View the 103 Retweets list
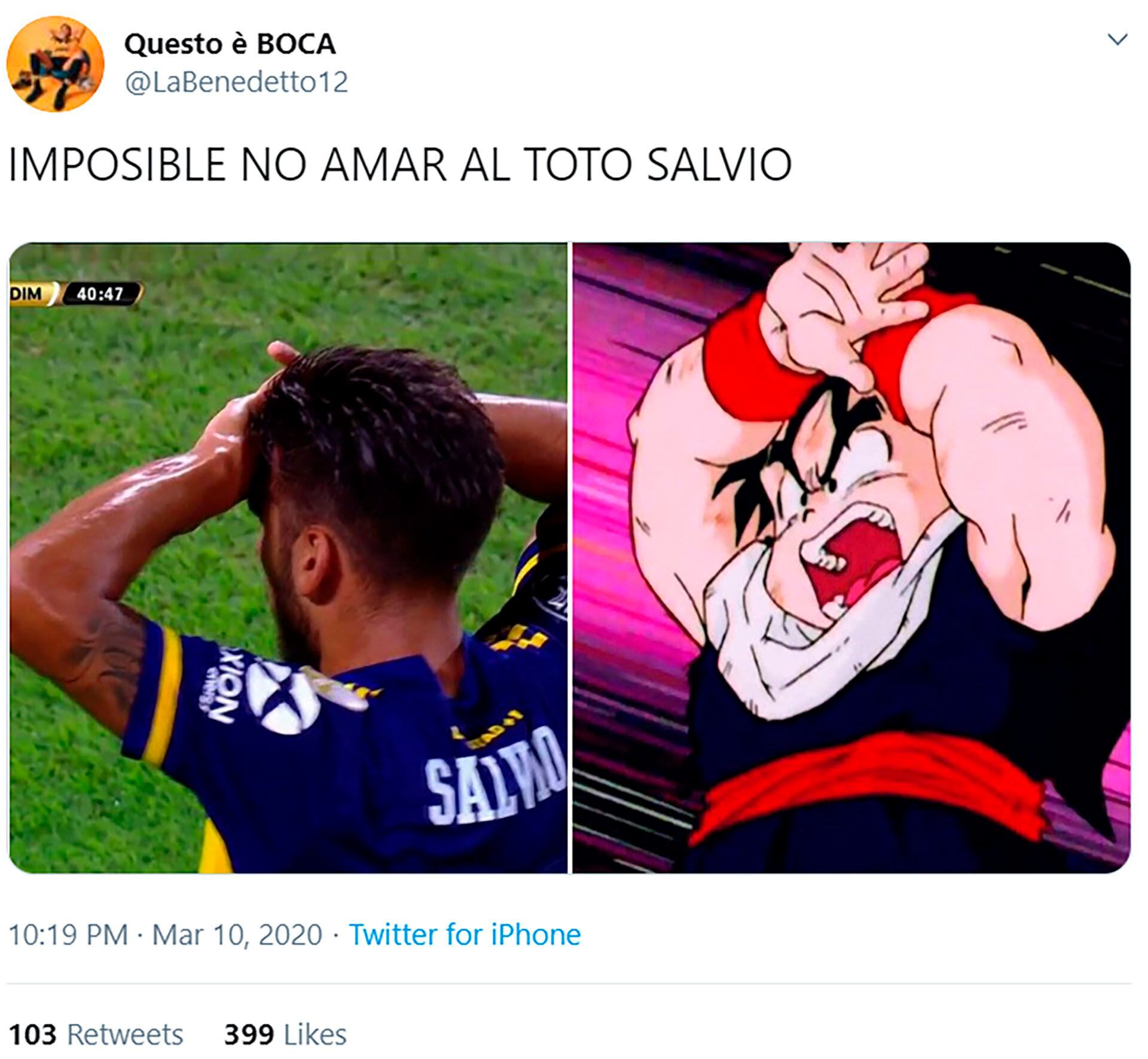Screen dimensions: 1148x1059 pos(96,1034)
